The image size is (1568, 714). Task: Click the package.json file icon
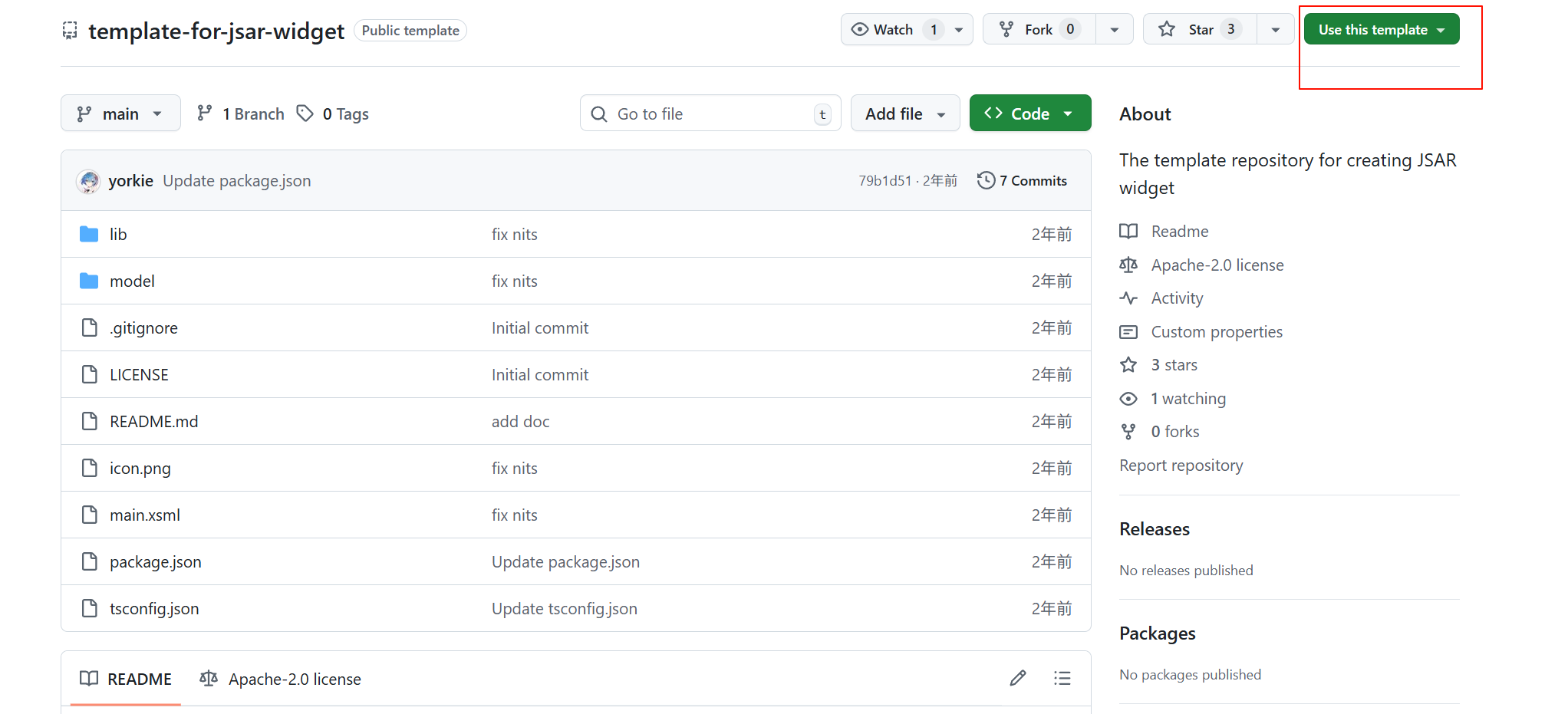(x=90, y=561)
